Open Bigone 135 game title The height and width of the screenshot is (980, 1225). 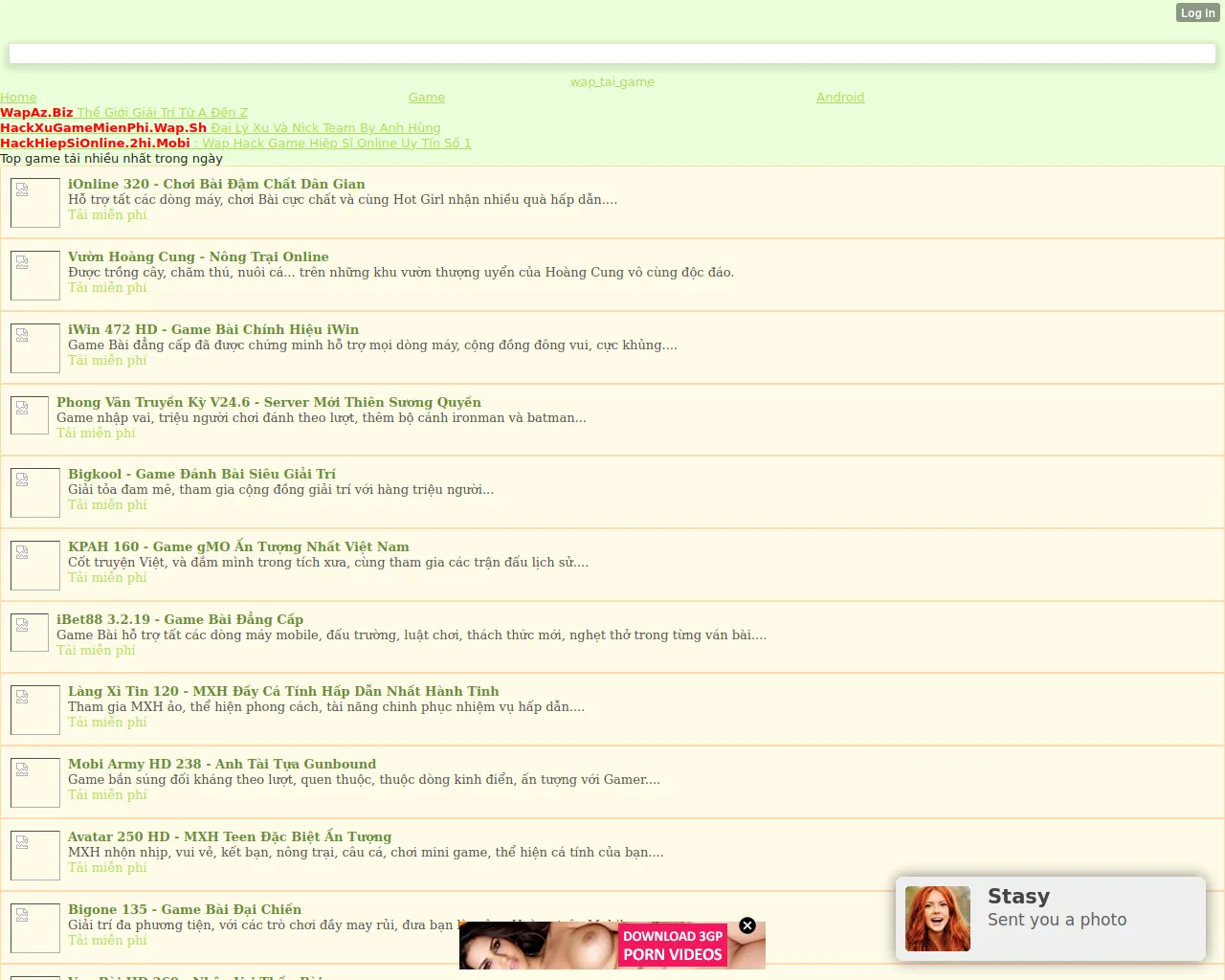point(185,909)
